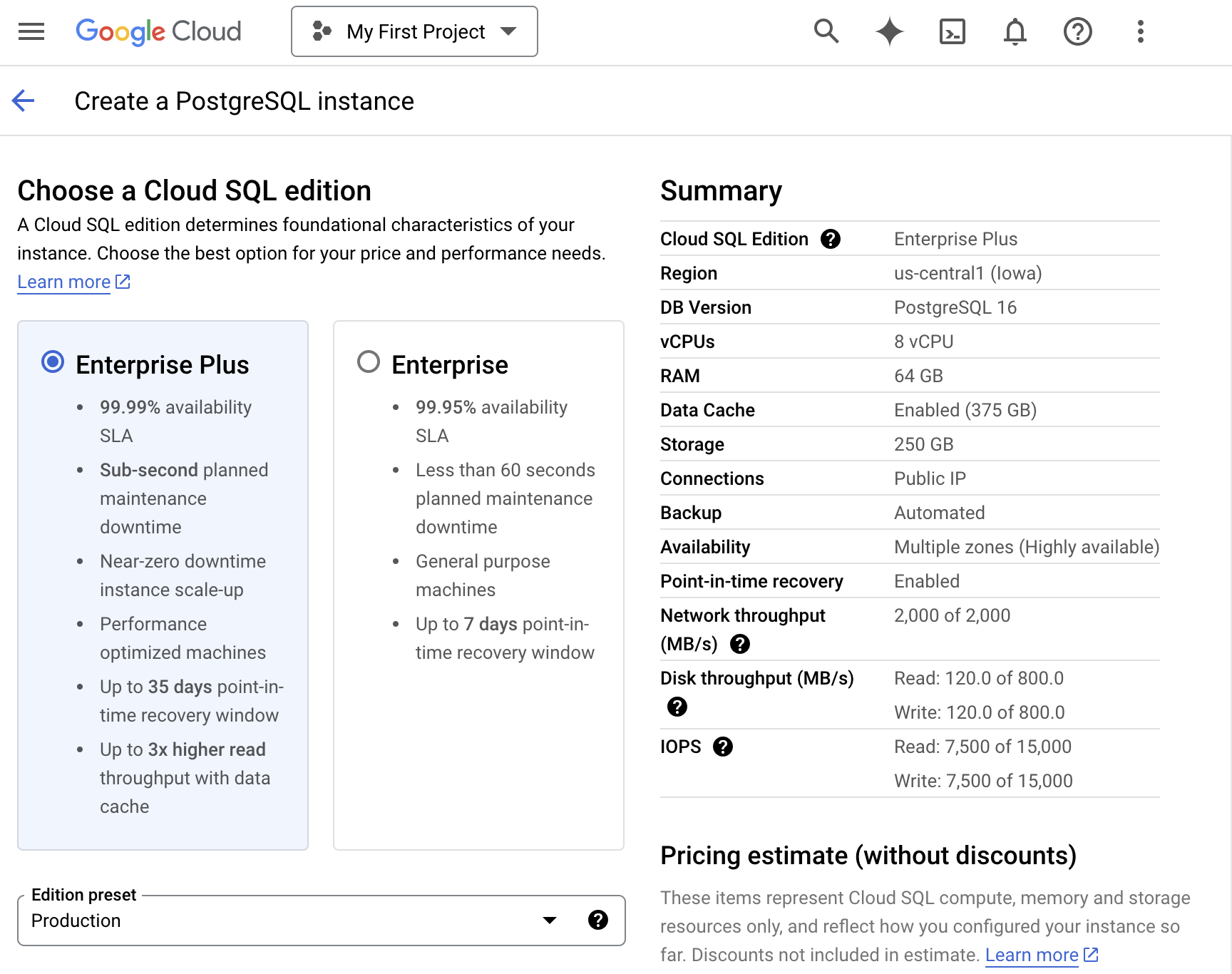Click the '8 vCPU' summary value
The width and height of the screenshot is (1232, 974).
click(x=924, y=342)
